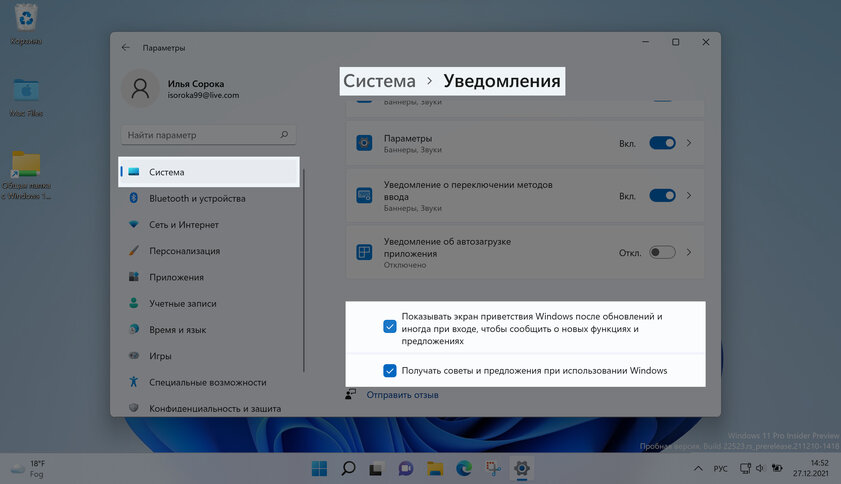
Task: Open Игры settings section
Action: click(209, 356)
